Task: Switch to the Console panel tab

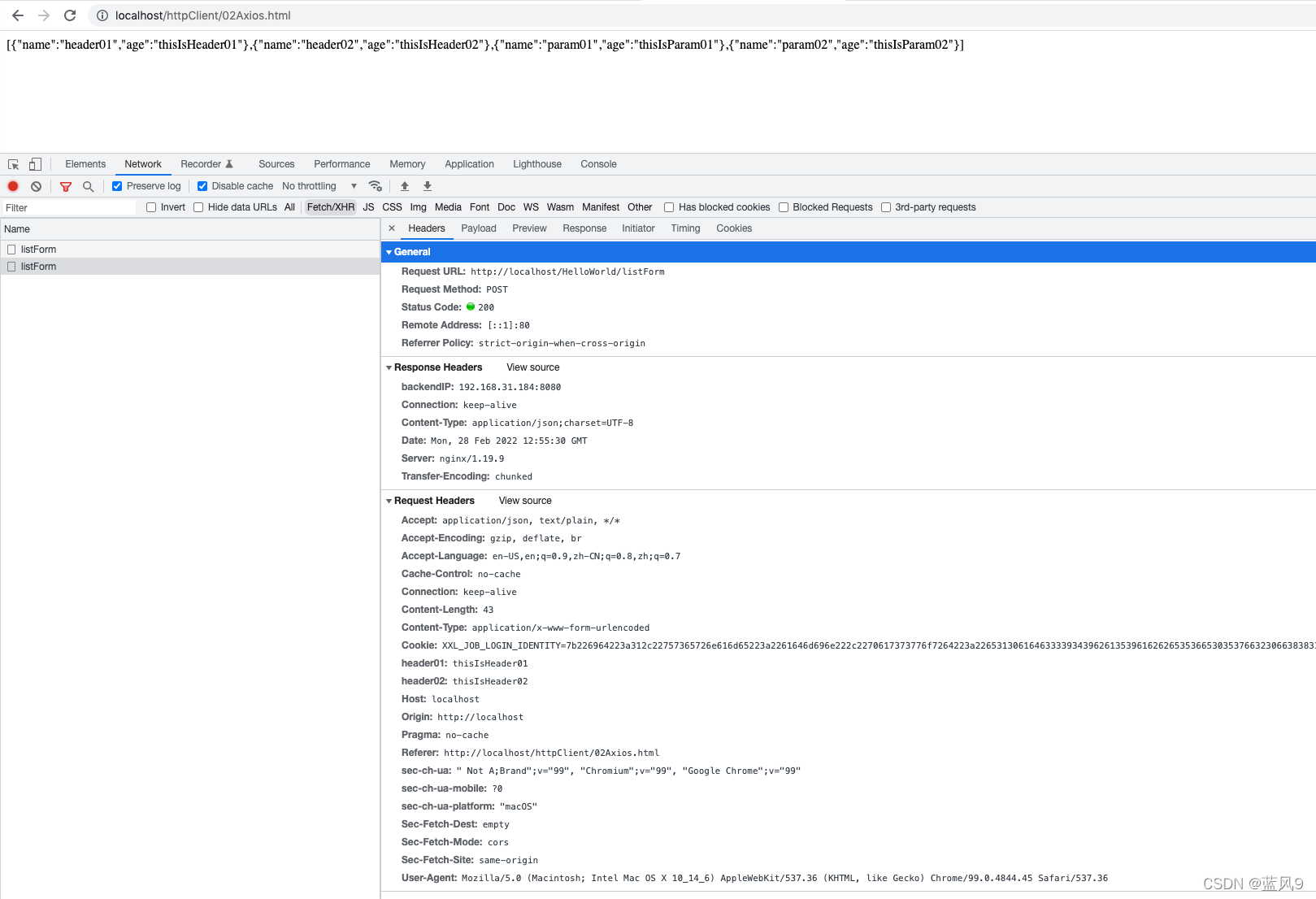Action: point(599,164)
